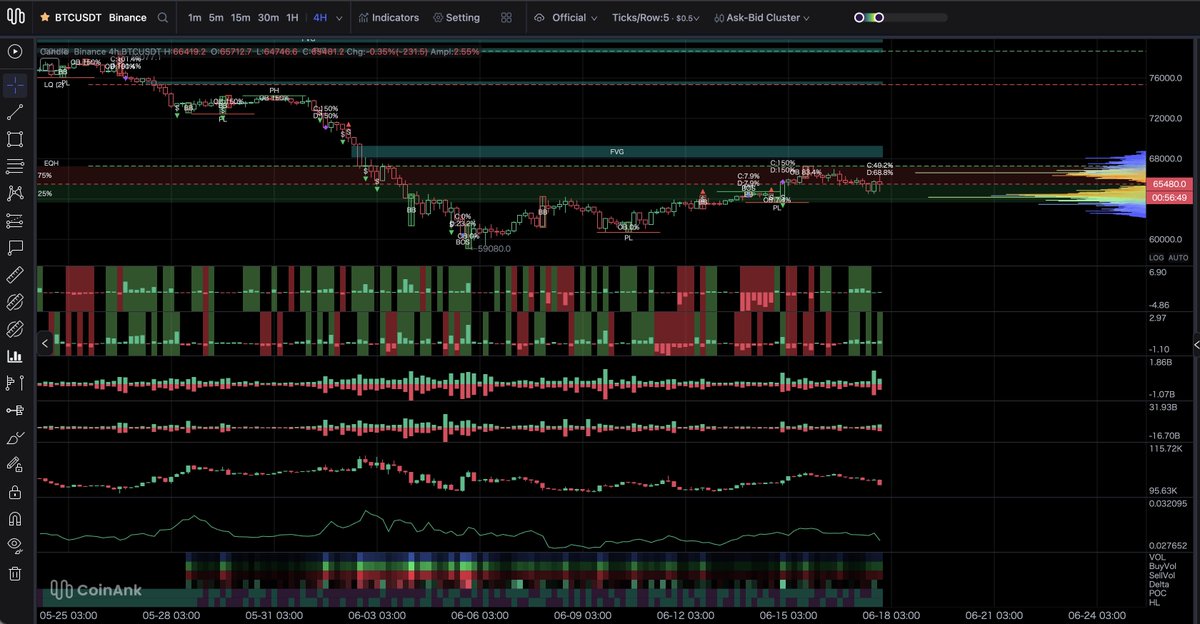The width and height of the screenshot is (1200, 624).
Task: Select the Fibonacci levels tool
Action: 15,220
